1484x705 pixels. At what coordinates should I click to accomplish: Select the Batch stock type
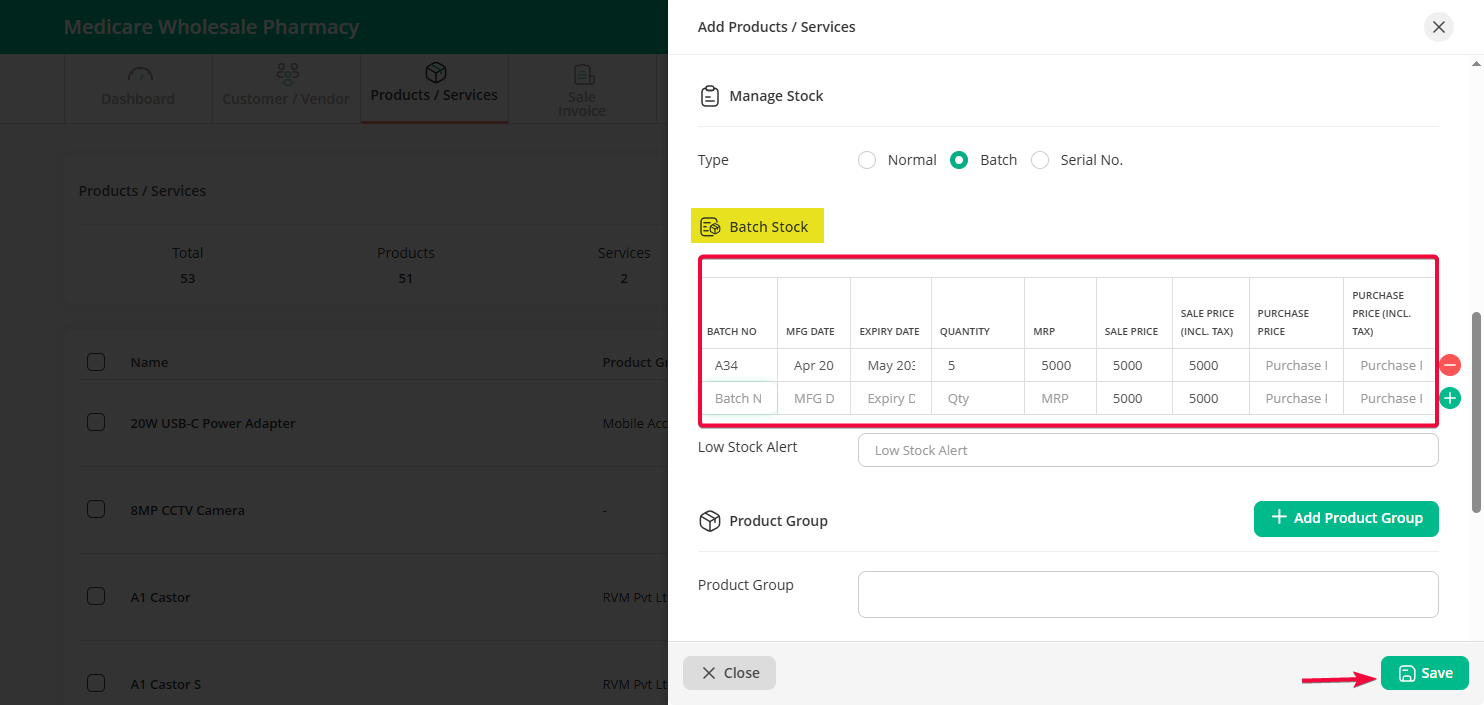tap(959, 160)
